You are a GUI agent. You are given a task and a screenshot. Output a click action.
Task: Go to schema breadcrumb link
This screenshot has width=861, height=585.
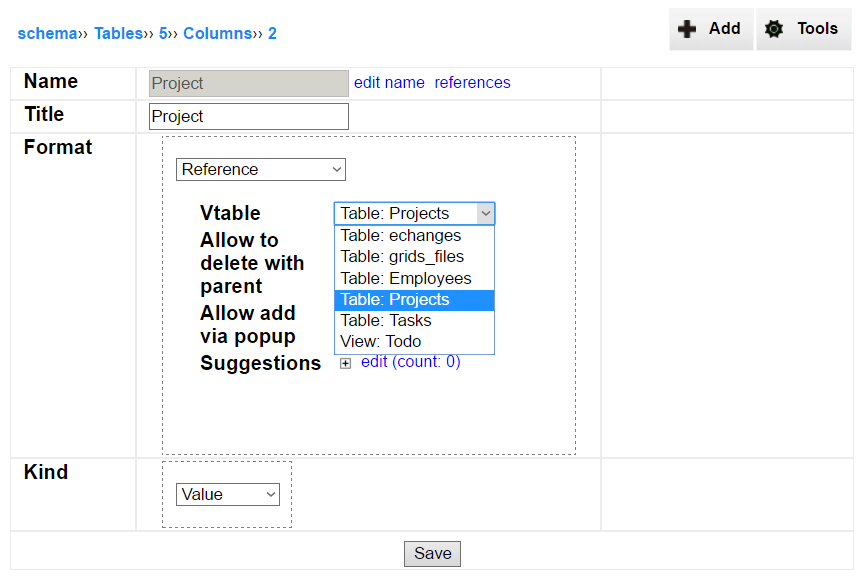click(47, 34)
